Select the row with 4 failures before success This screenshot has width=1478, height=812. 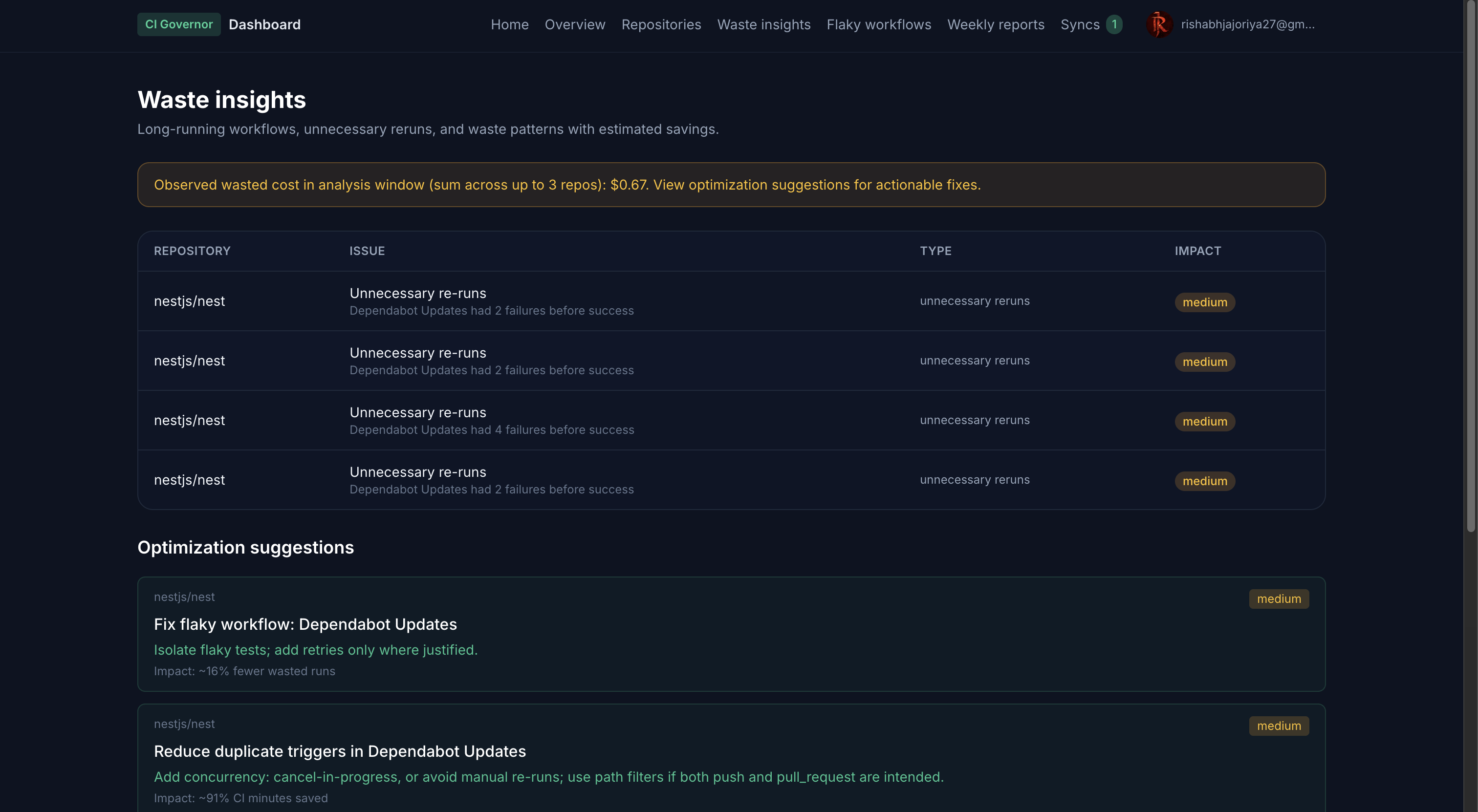pyautogui.click(x=492, y=420)
